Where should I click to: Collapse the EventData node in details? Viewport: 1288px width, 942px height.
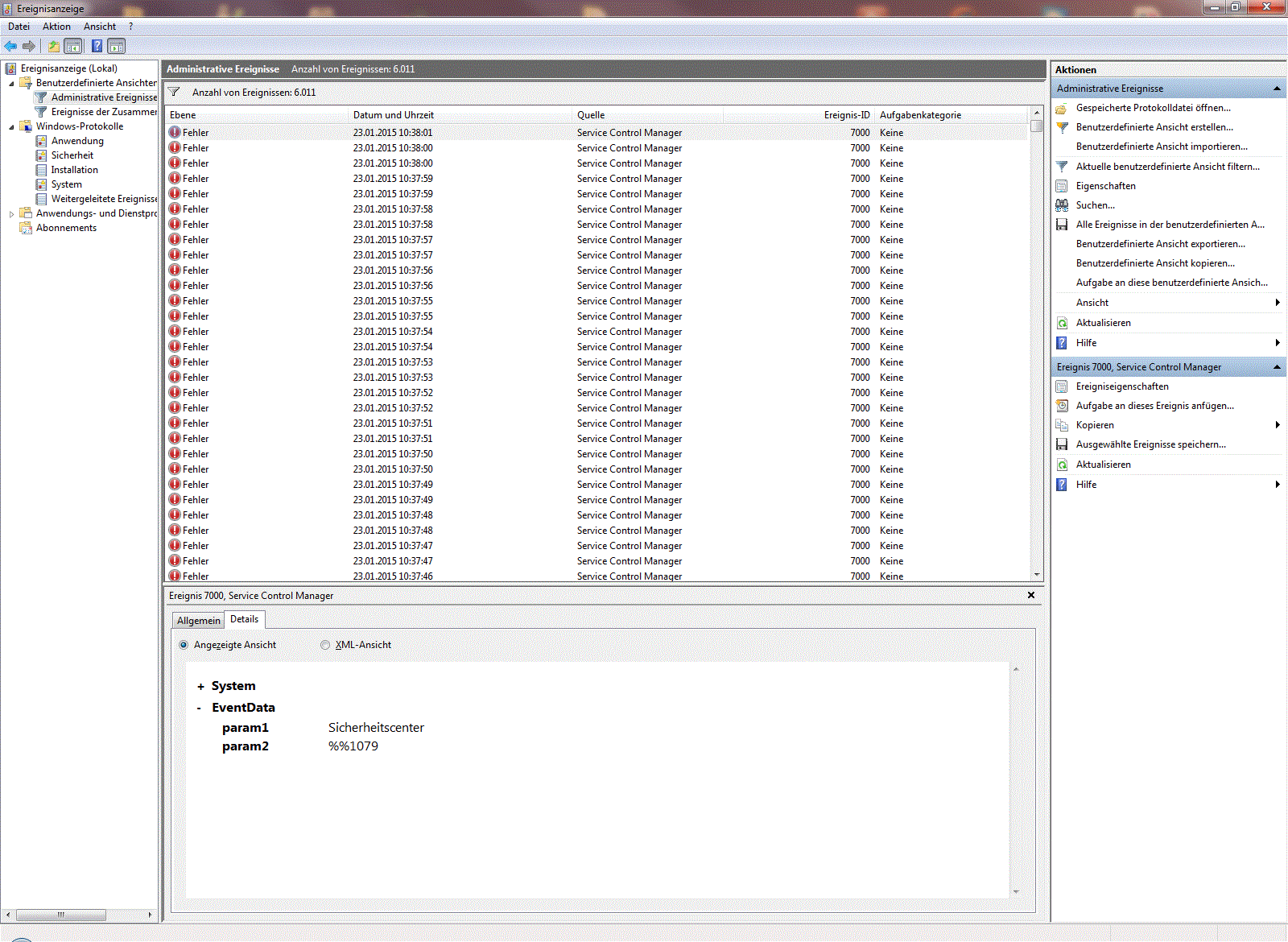click(x=200, y=709)
